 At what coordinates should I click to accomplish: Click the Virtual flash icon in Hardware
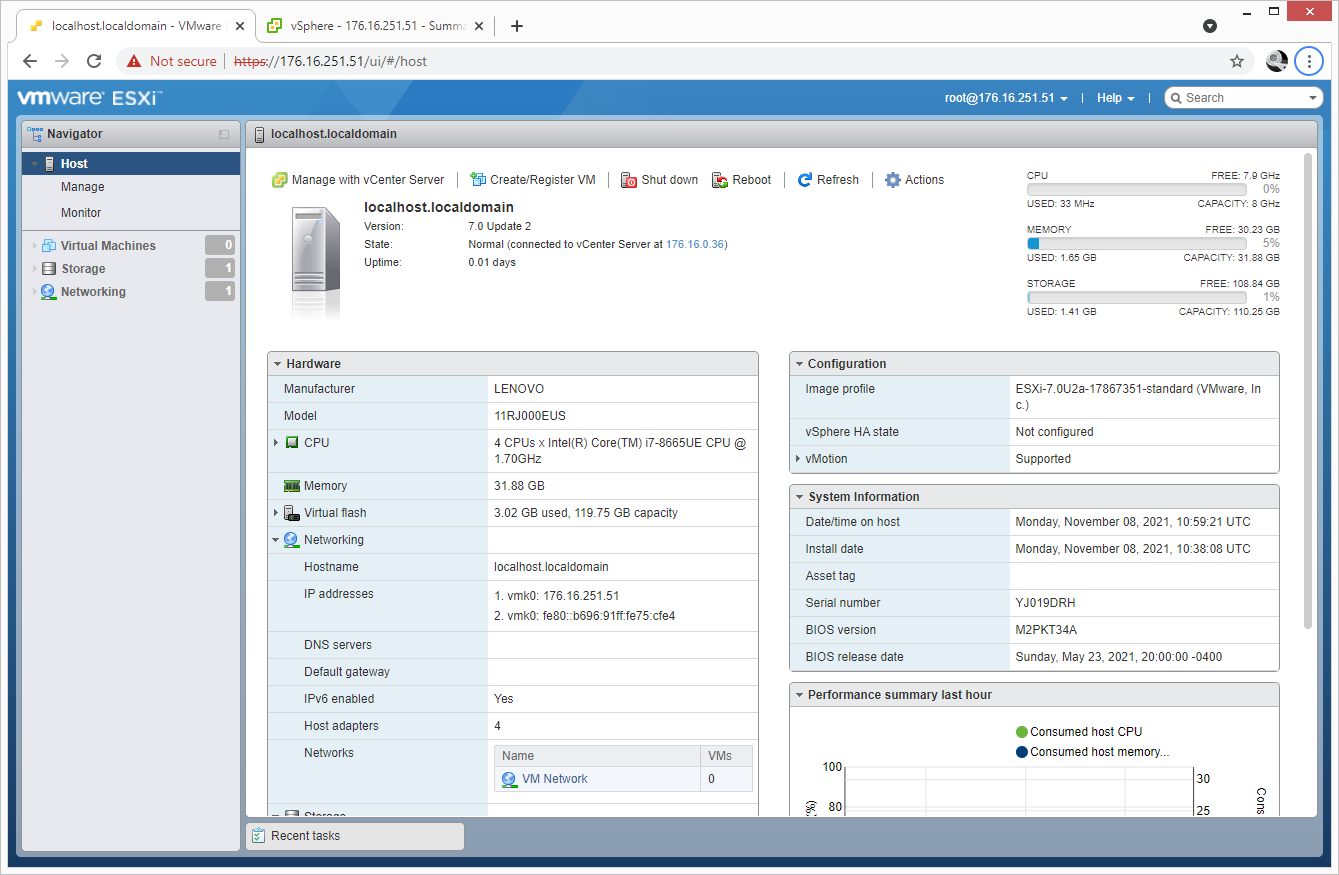click(x=292, y=513)
